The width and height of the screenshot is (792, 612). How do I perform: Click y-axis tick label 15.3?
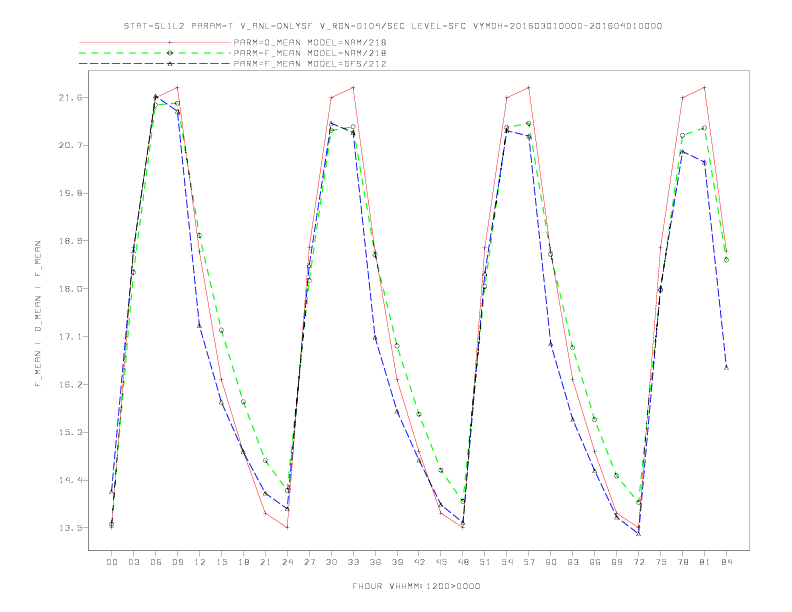pyautogui.click(x=68, y=432)
